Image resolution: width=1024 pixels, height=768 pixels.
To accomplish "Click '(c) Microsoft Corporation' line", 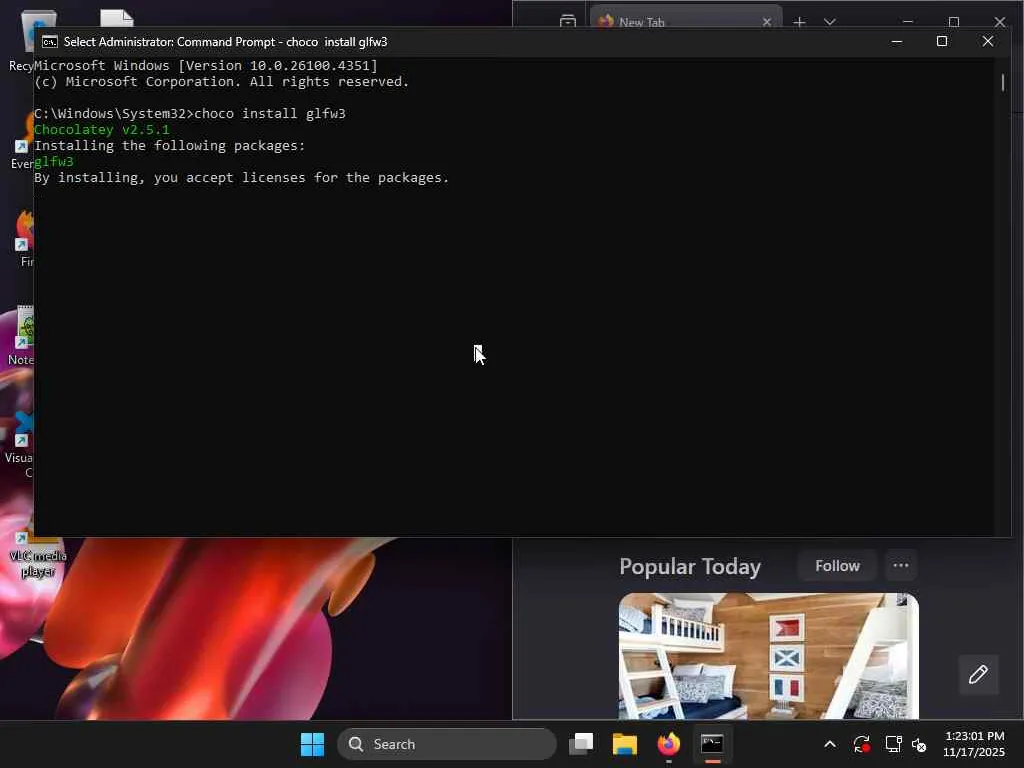I will pyautogui.click(x=221, y=82).
